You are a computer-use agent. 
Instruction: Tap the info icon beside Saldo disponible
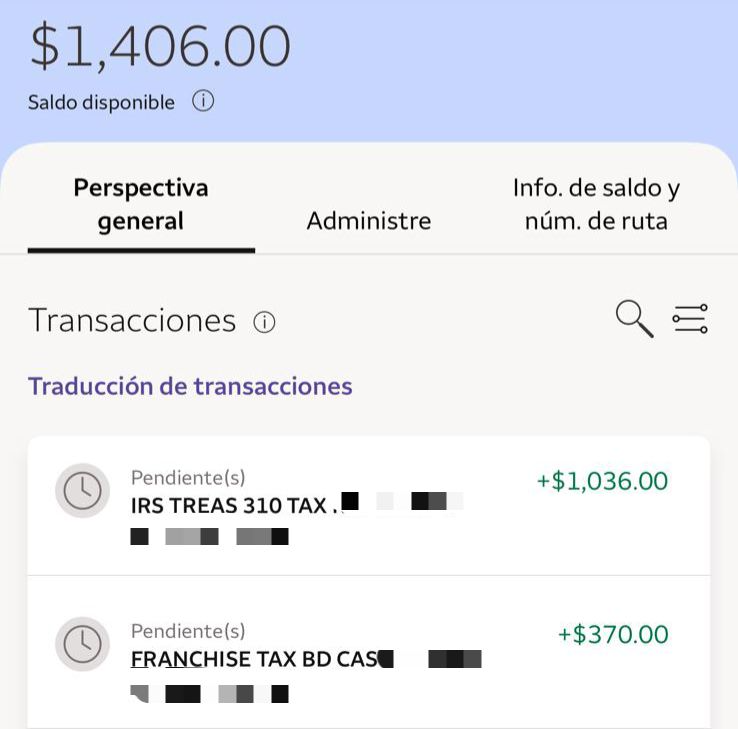[x=203, y=101]
